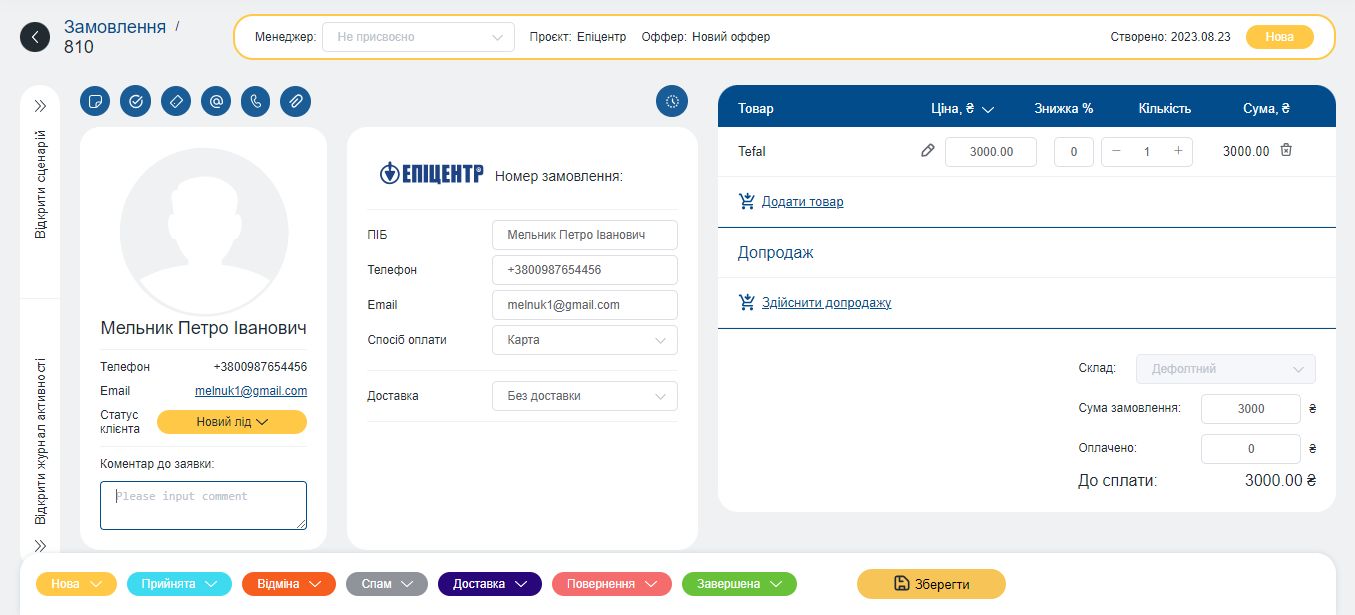Click the Замовлення breadcrumb link
The width and height of the screenshot is (1355, 615).
[115, 27]
